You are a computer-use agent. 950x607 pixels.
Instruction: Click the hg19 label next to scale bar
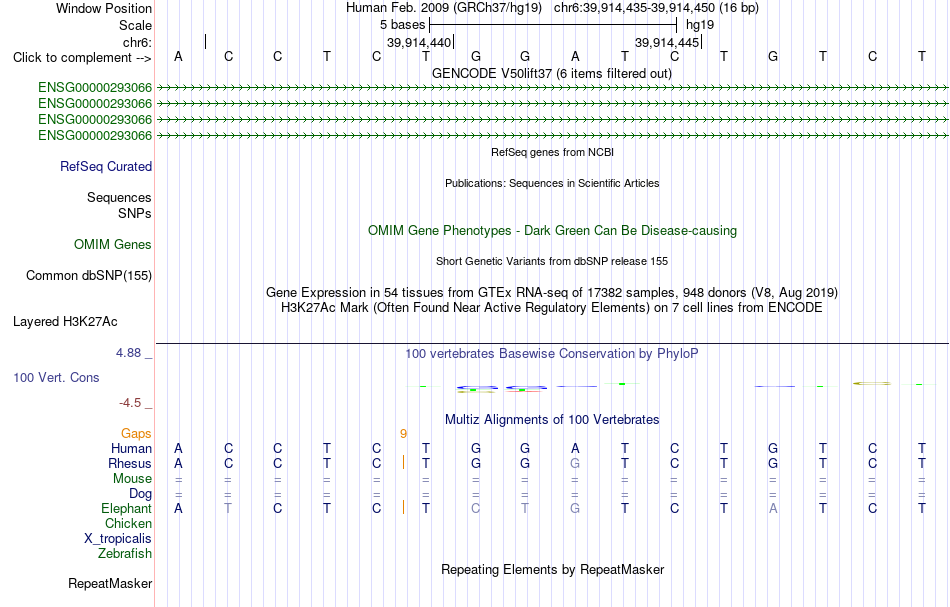tap(700, 25)
